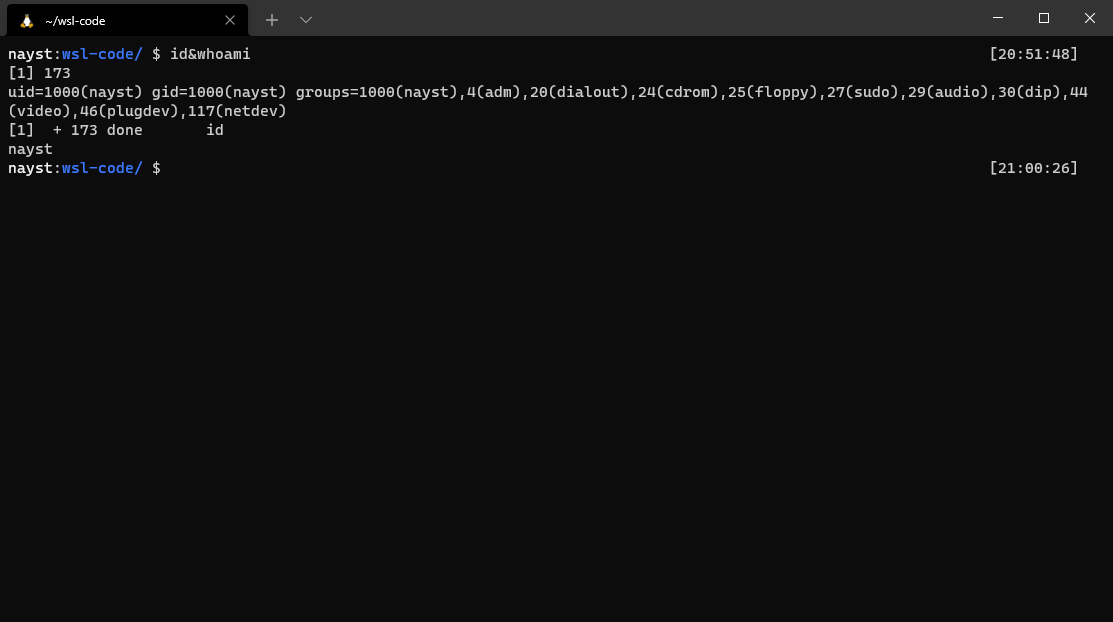
Task: Click the 21:00:26 timestamp
Action: click(1034, 168)
